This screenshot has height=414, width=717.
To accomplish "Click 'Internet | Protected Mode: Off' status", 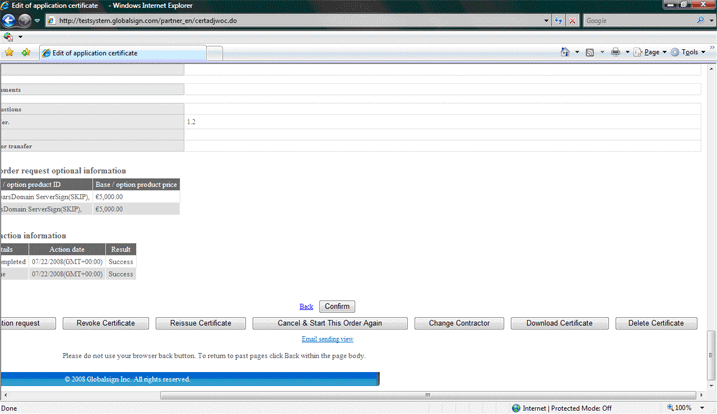I will coord(562,408).
